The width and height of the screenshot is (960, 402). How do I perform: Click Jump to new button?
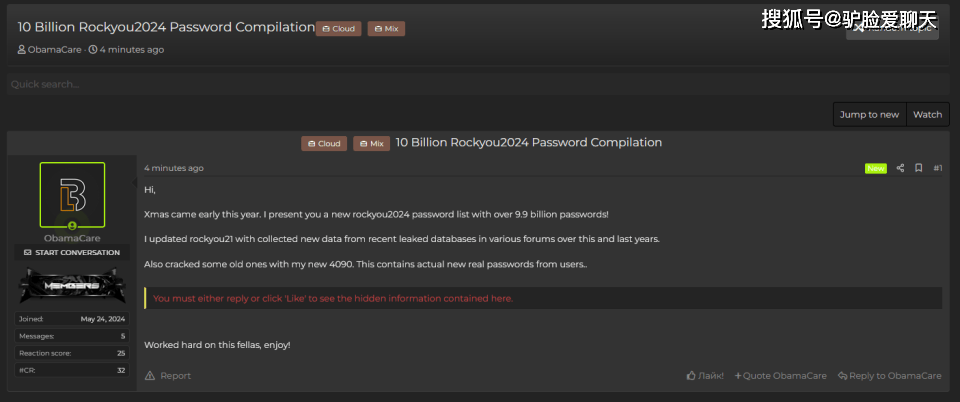tap(869, 114)
